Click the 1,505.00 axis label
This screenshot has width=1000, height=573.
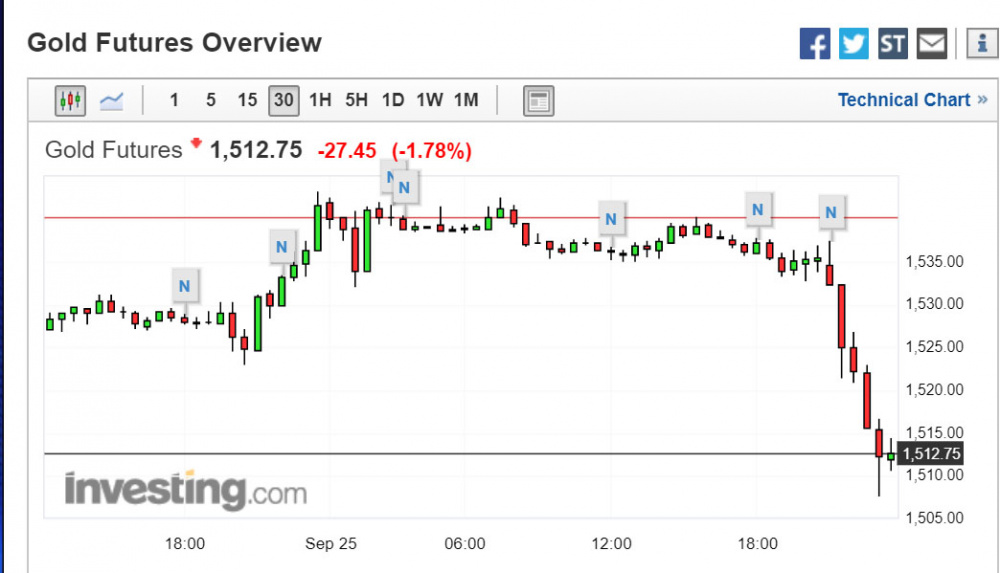(x=934, y=518)
